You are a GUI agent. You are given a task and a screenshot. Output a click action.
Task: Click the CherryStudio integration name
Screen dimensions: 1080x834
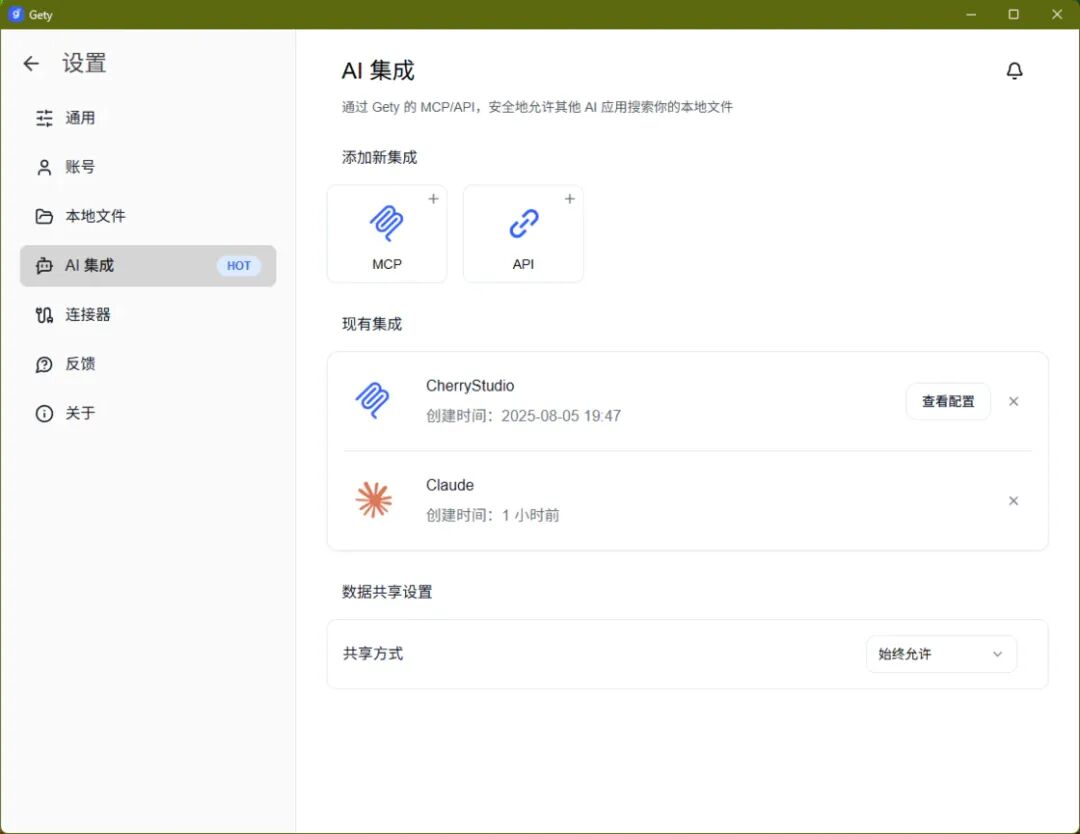click(470, 386)
